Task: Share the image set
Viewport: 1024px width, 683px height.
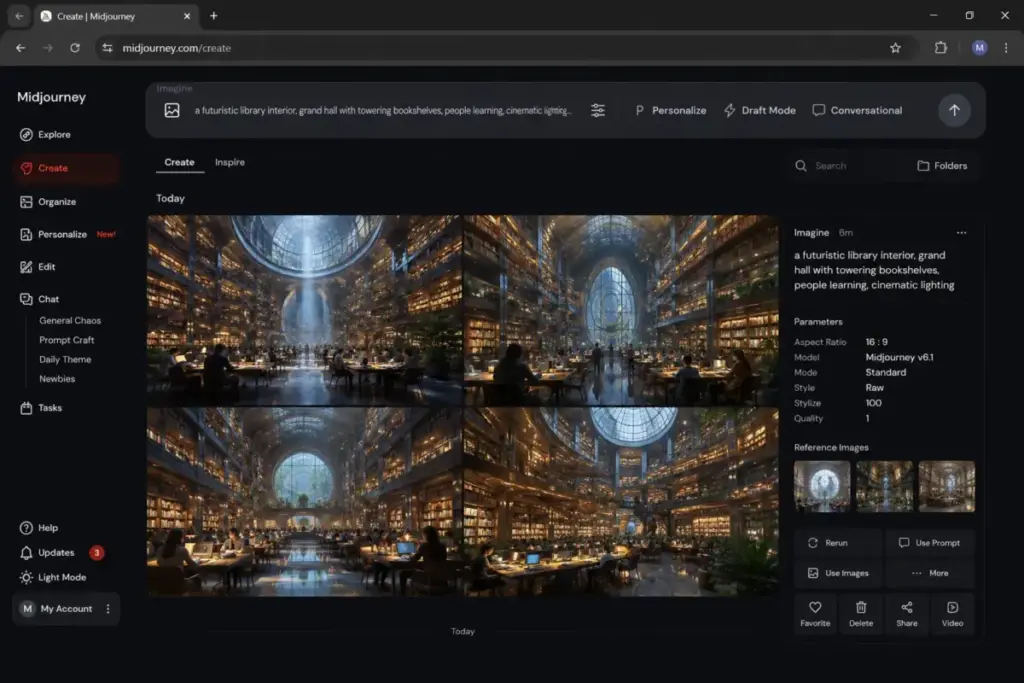Action: 906,614
